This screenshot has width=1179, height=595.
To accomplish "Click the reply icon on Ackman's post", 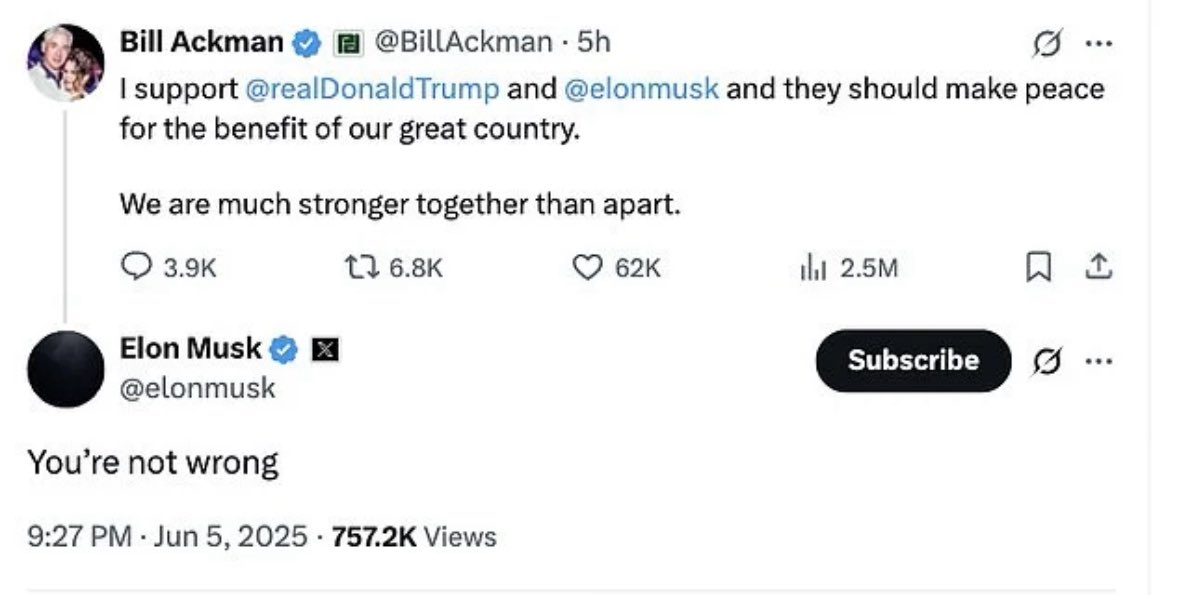I will tap(135, 267).
